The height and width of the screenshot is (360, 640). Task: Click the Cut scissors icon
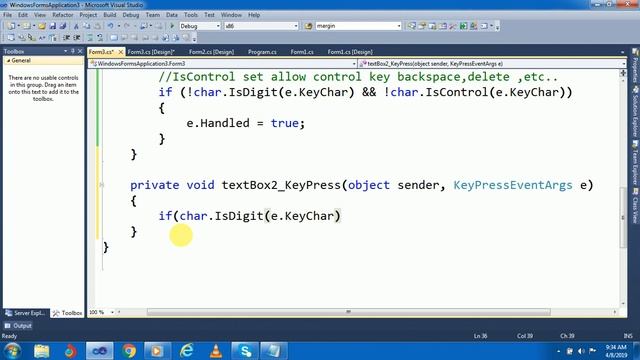click(76, 26)
